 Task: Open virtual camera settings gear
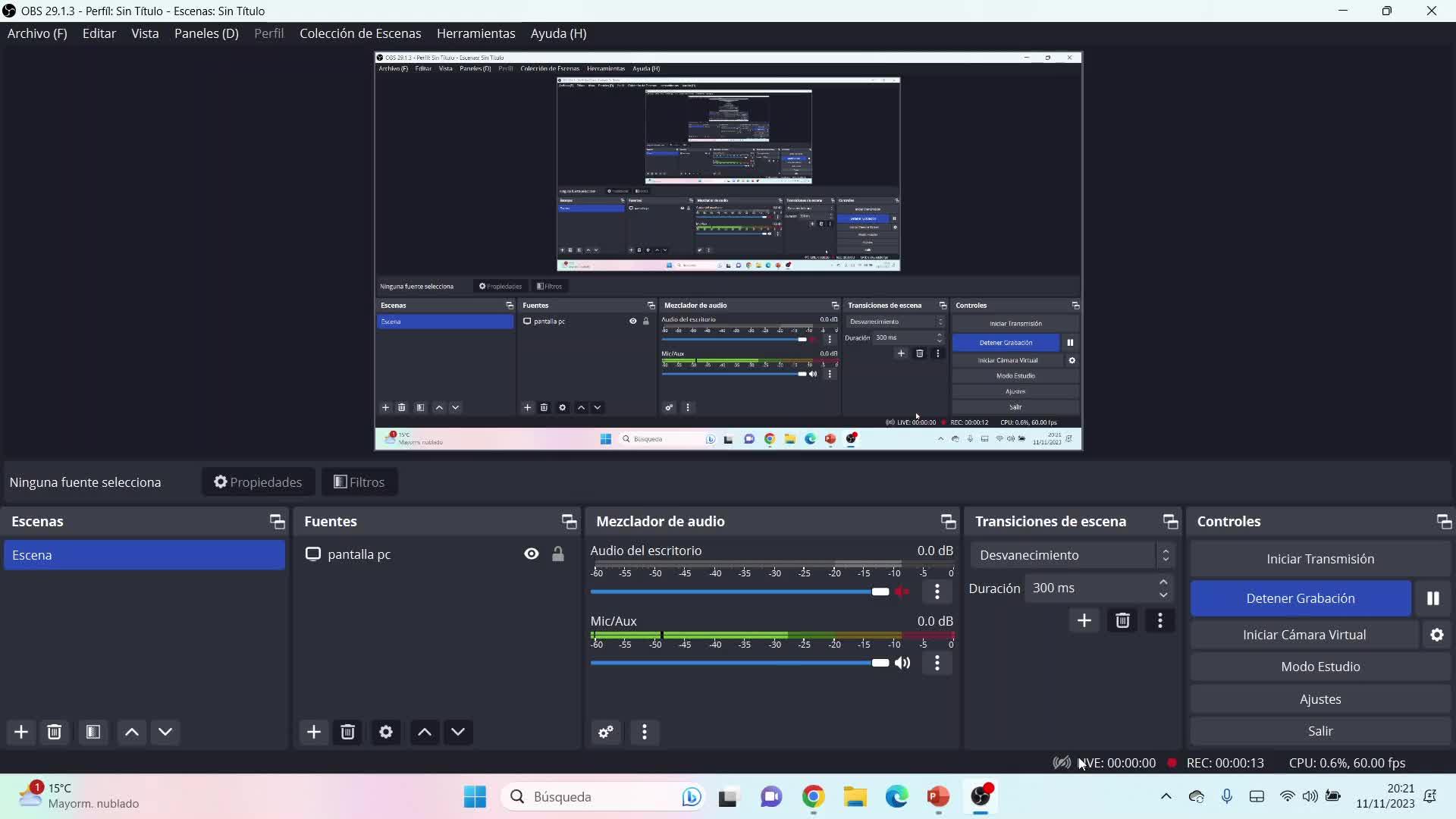tap(1436, 635)
